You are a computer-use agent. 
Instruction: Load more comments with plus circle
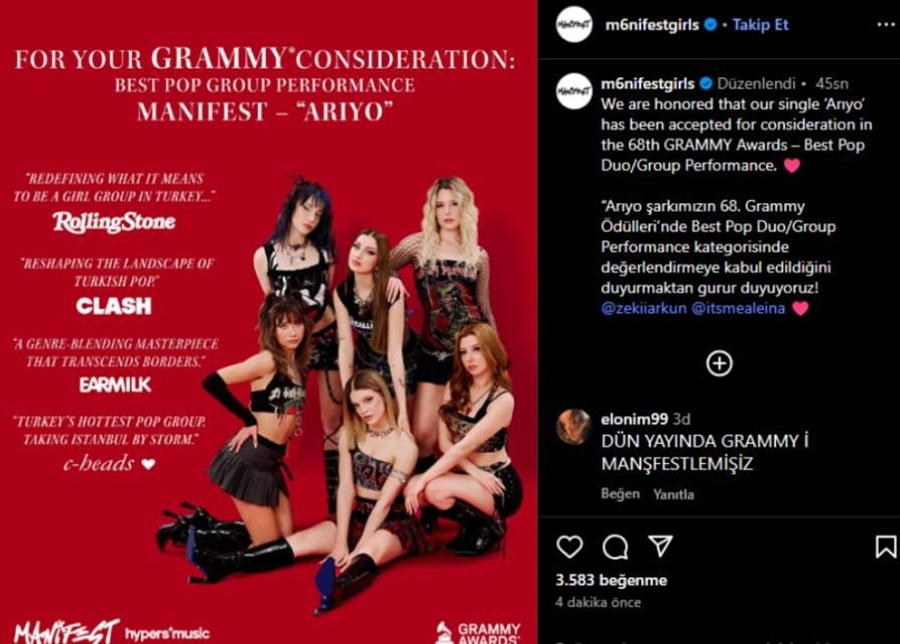(719, 363)
